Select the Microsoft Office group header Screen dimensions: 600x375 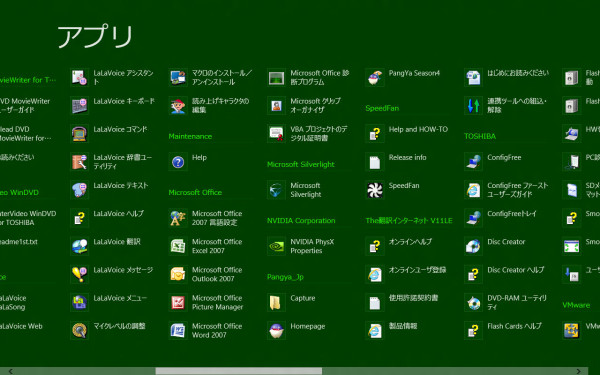click(x=195, y=192)
